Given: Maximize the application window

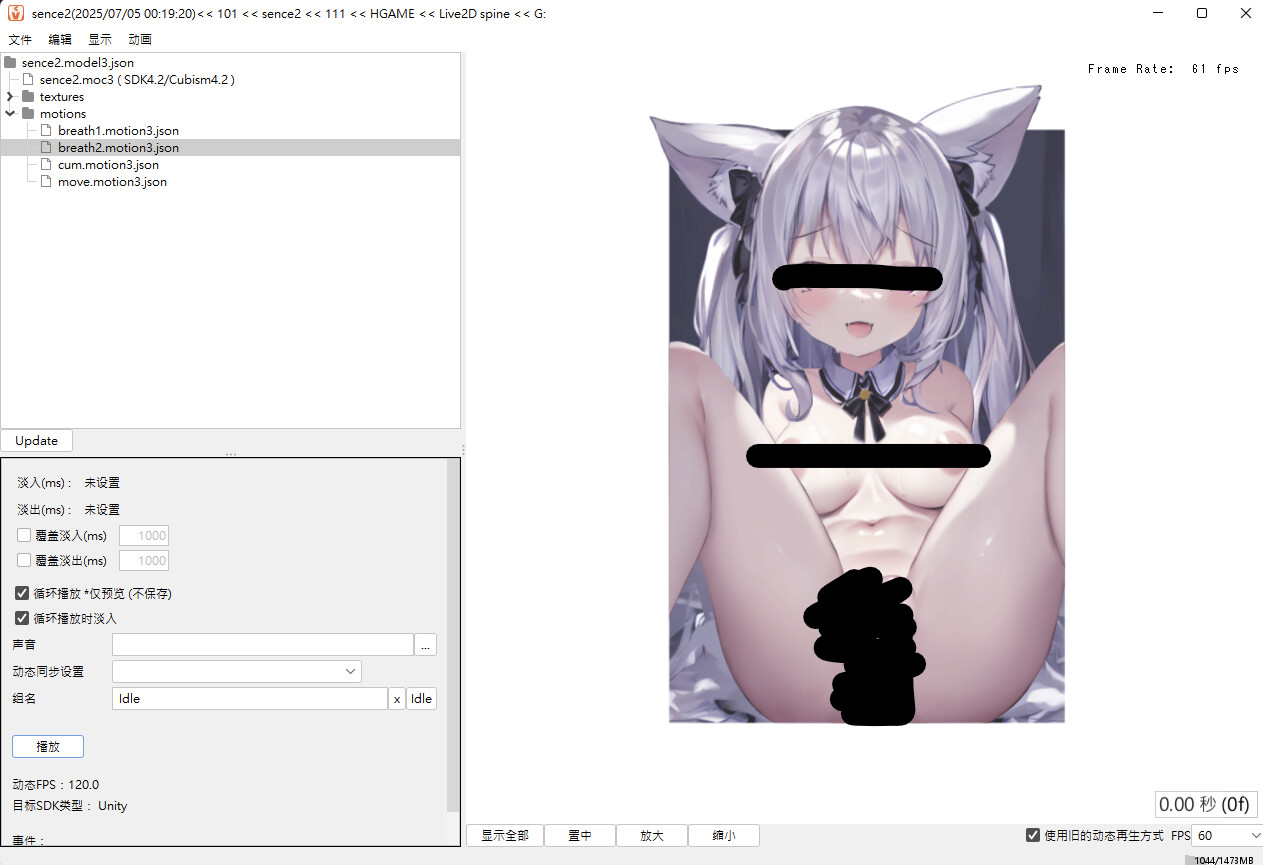Looking at the screenshot, I should 1202,13.
